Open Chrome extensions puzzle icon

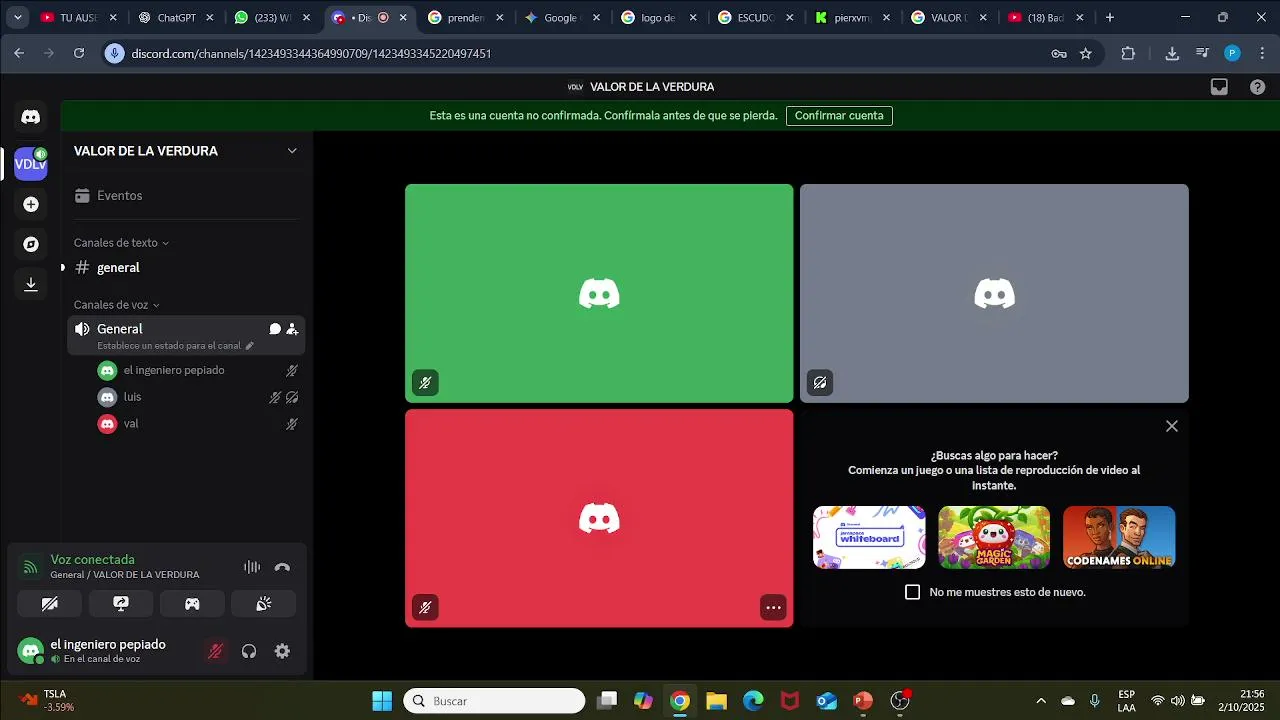tap(1128, 54)
